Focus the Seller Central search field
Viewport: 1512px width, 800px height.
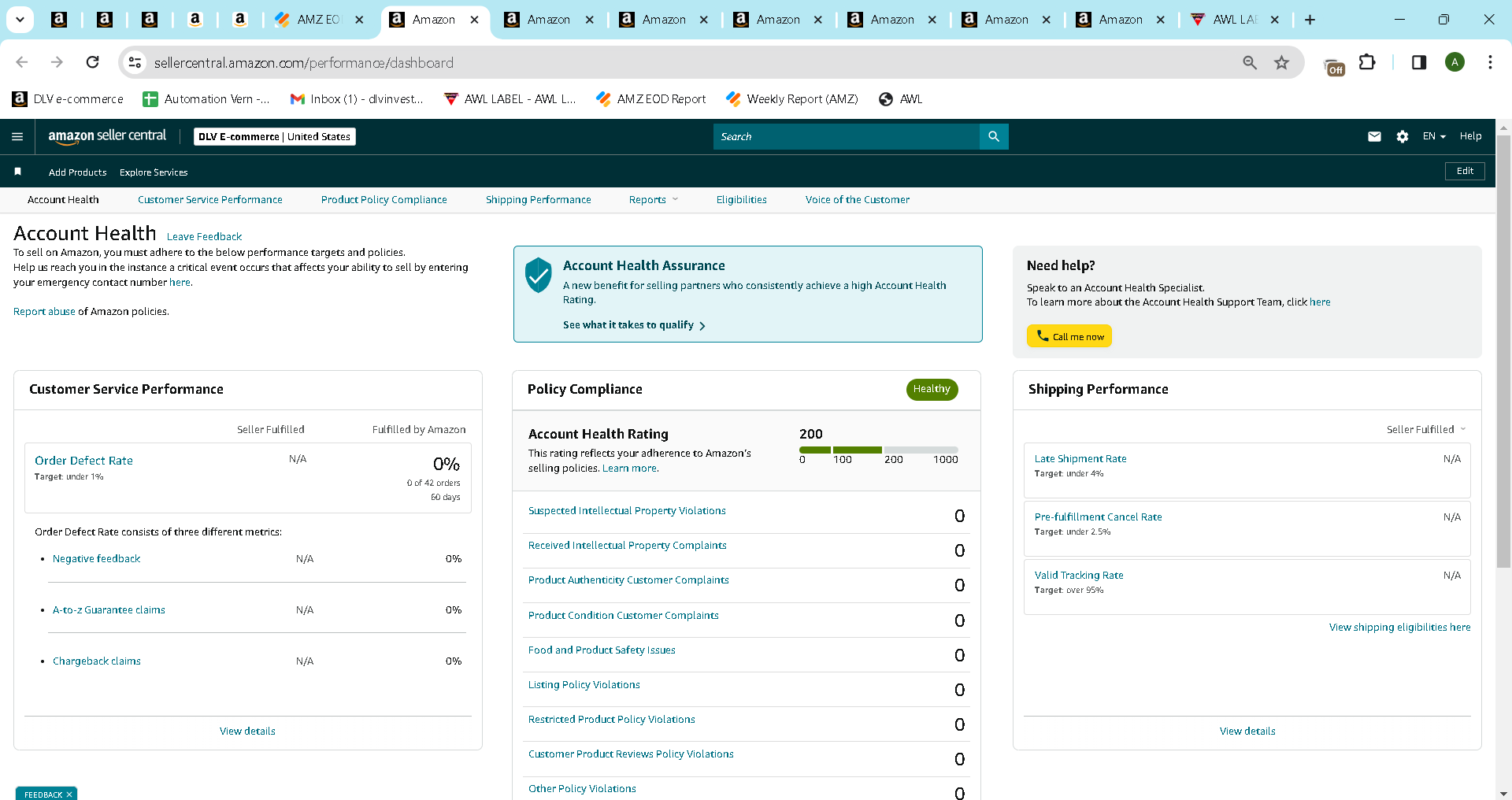[847, 136]
